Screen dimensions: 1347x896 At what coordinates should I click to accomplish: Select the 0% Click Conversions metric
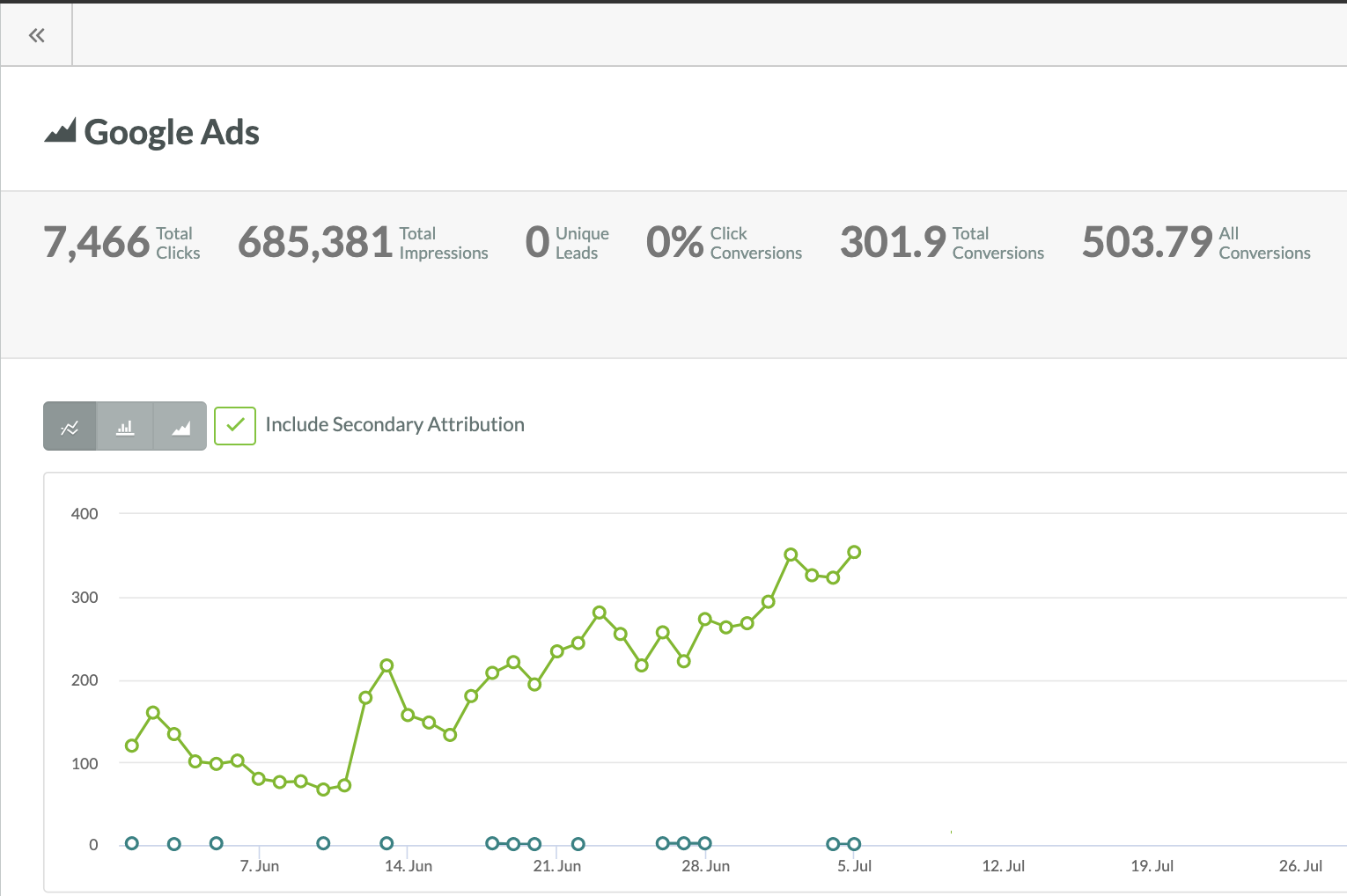(x=724, y=242)
